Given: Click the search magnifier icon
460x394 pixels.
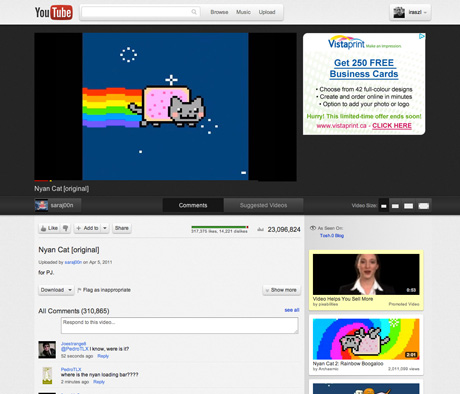Looking at the screenshot, I should click(194, 12).
